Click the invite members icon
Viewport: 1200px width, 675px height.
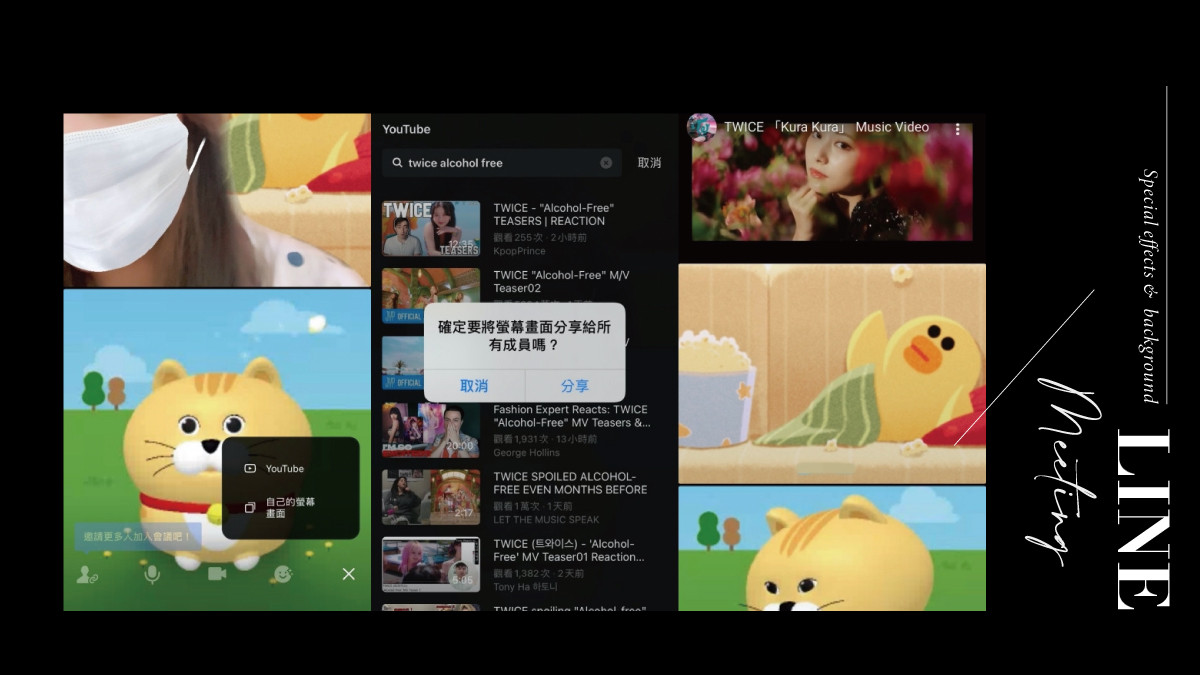click(88, 574)
